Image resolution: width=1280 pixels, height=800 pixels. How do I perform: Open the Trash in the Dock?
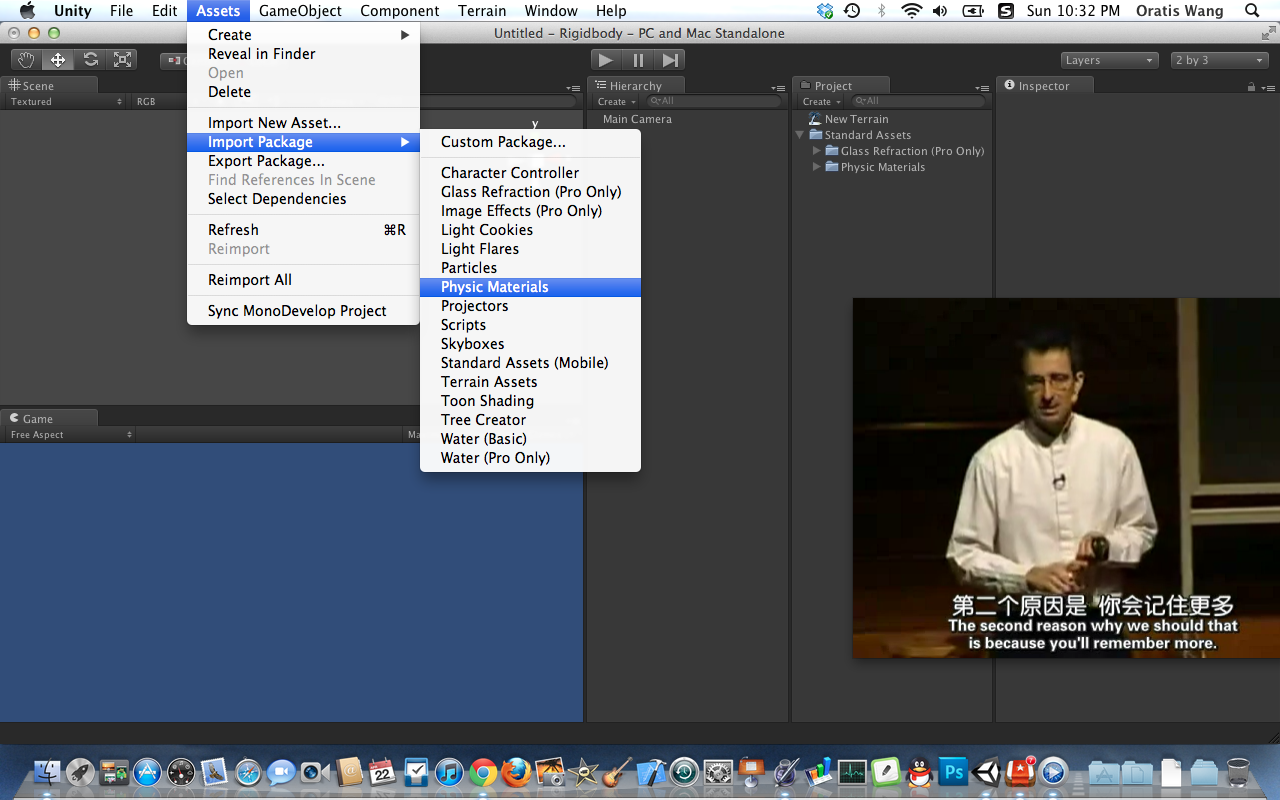point(1238,772)
